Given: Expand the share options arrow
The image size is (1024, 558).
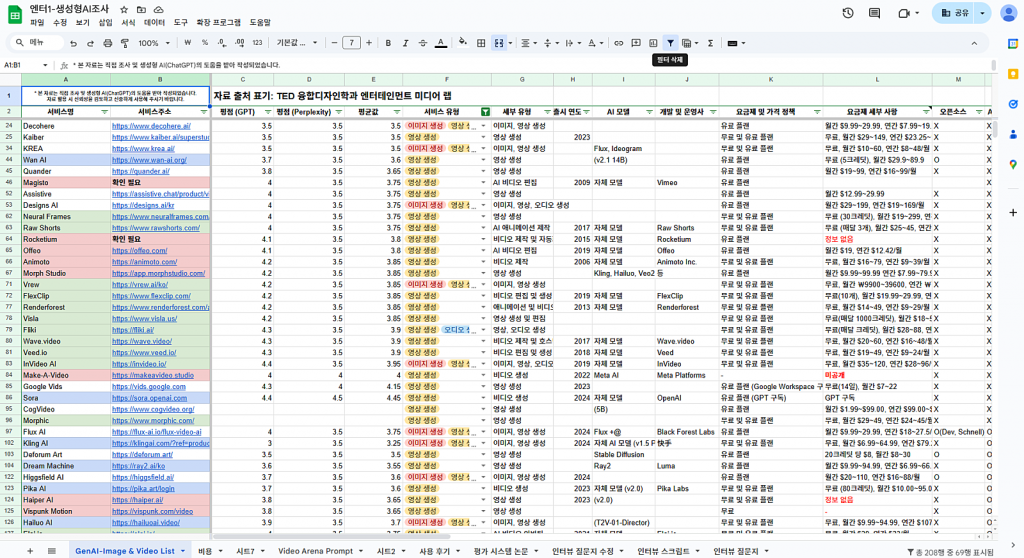Looking at the screenshot, I should tap(982, 13).
